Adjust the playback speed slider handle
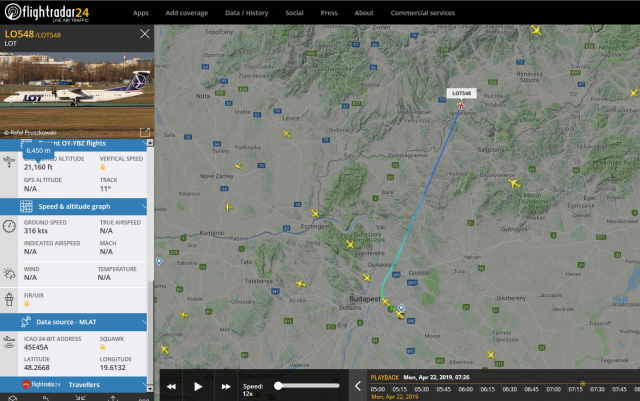This screenshot has height=401, width=640. 278,385
